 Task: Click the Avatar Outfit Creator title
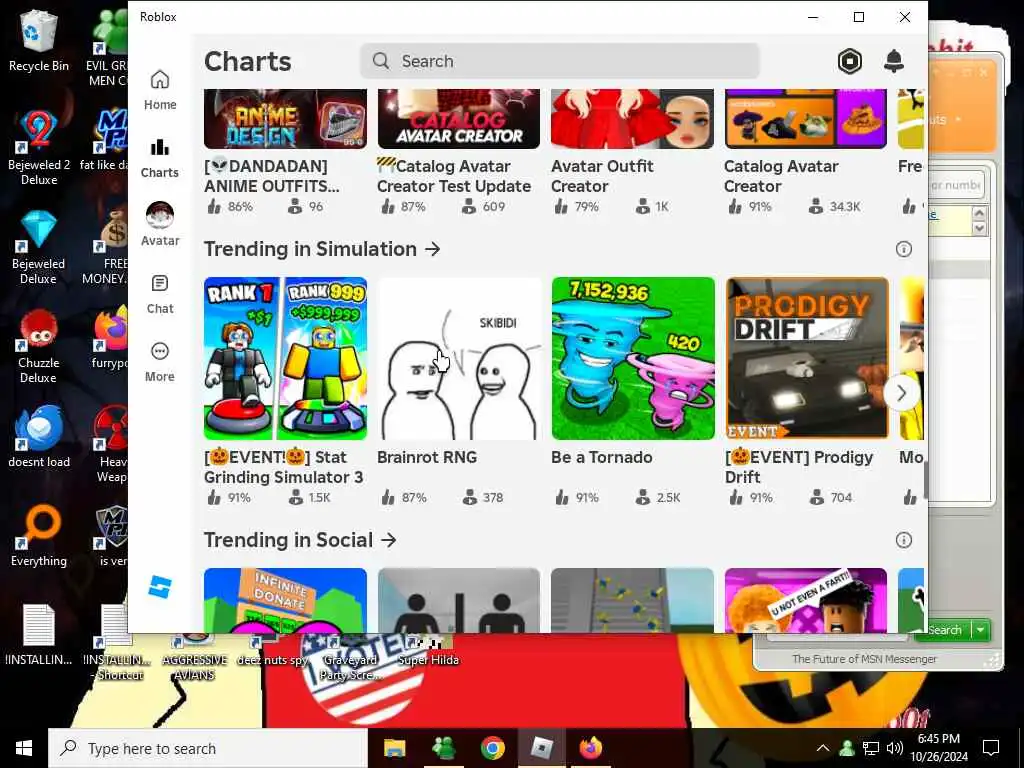click(602, 176)
